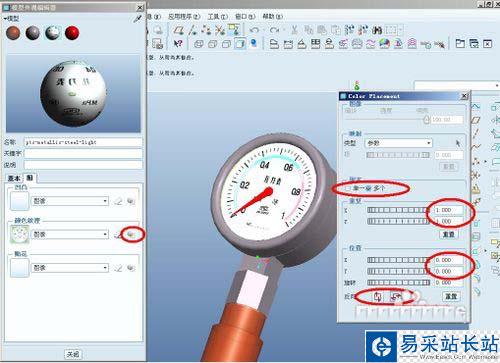500x363 pixels.
Task: Click the flip horizontal icon in Color Placement
Action: click(396, 296)
